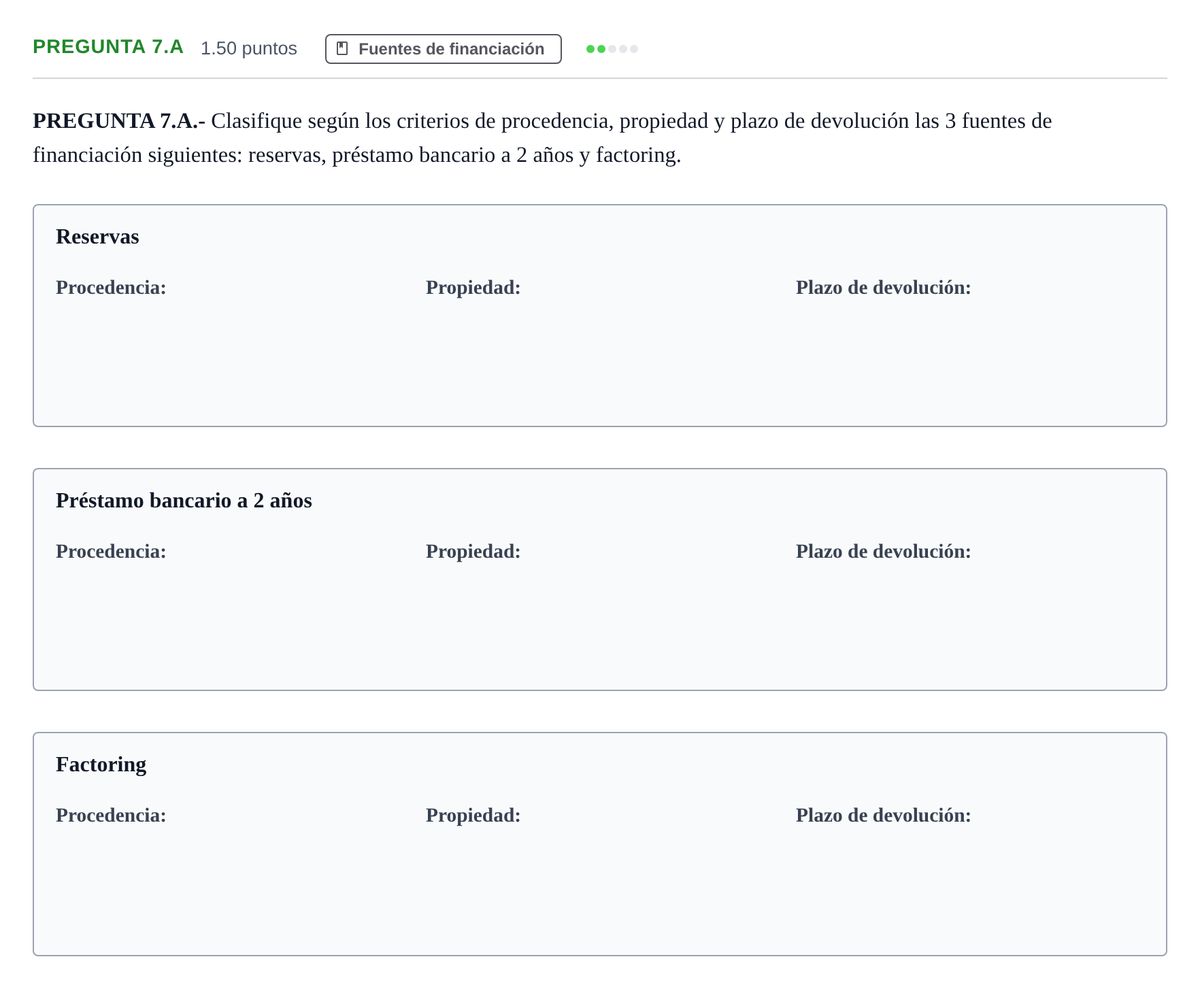Click the Fuentes de financiación tag button
Viewport: 1200px width, 1008px height.
pos(443,49)
